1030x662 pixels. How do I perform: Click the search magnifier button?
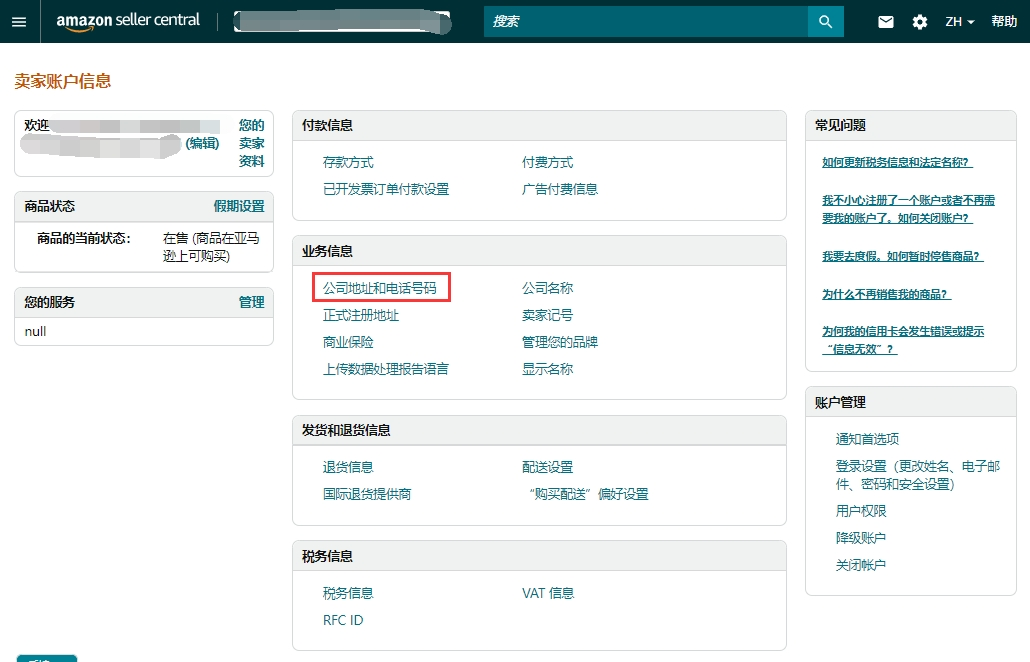pos(825,22)
